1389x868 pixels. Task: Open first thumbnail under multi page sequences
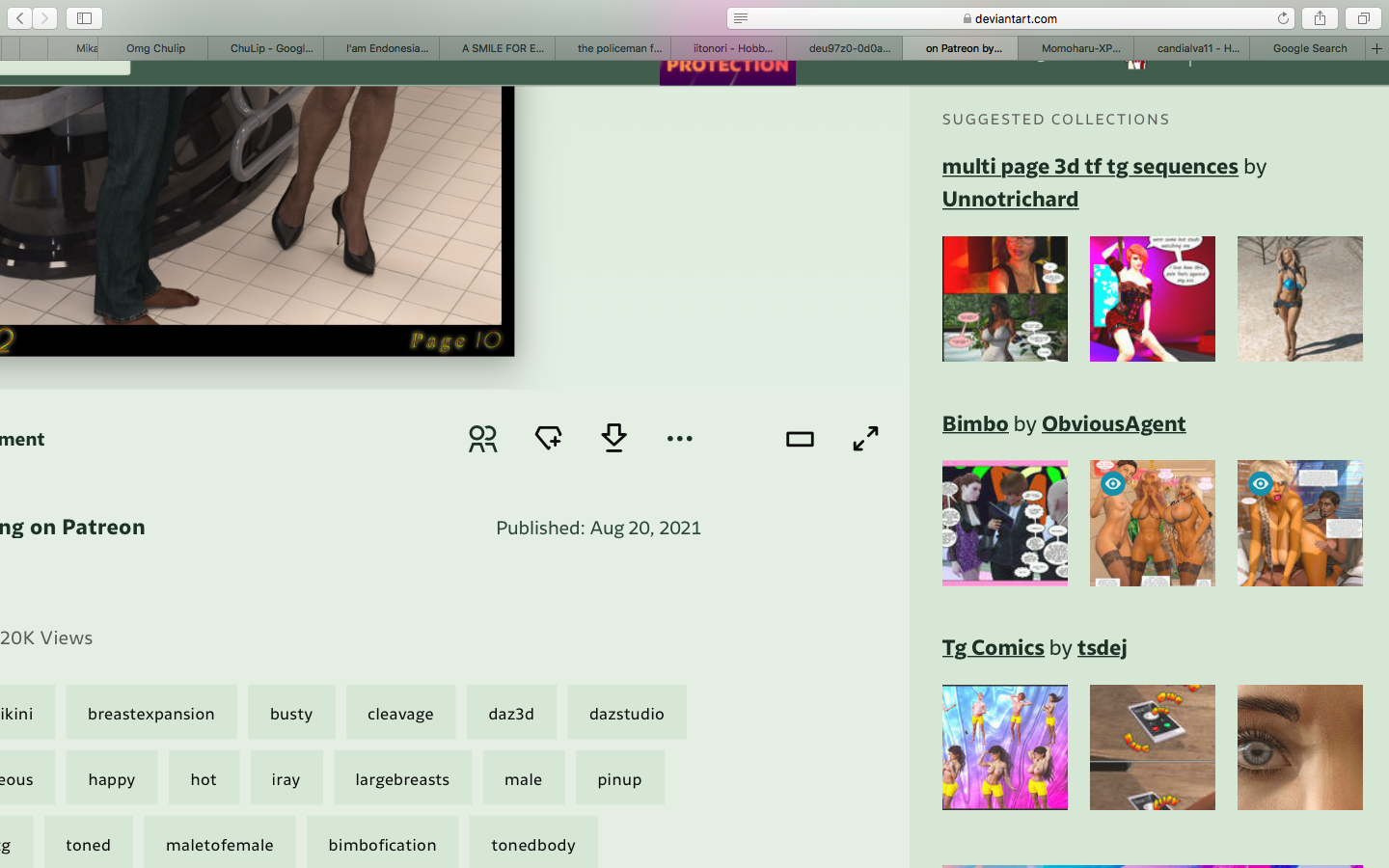(x=1005, y=299)
